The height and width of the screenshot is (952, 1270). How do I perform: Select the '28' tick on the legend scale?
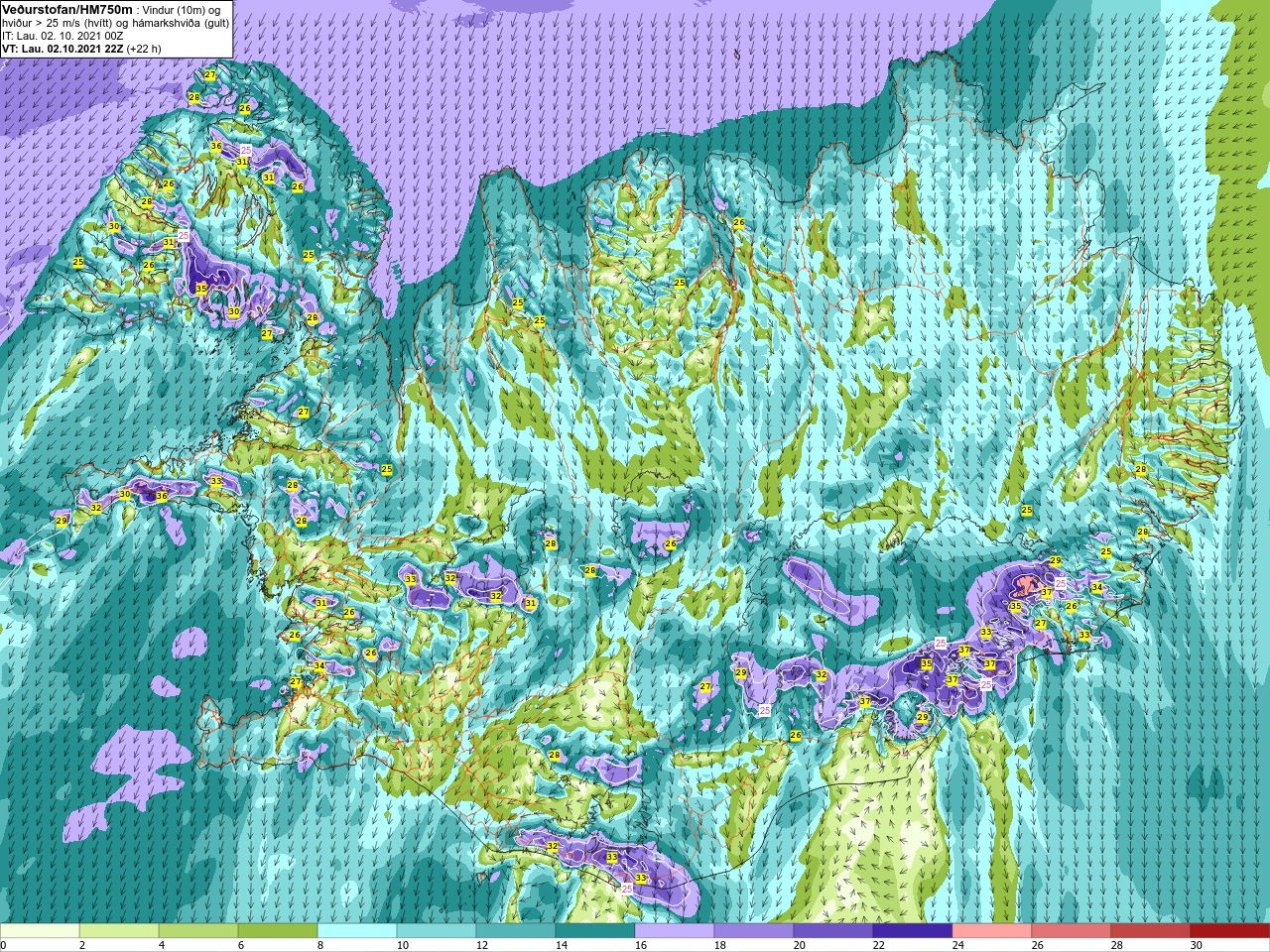[x=1116, y=945]
